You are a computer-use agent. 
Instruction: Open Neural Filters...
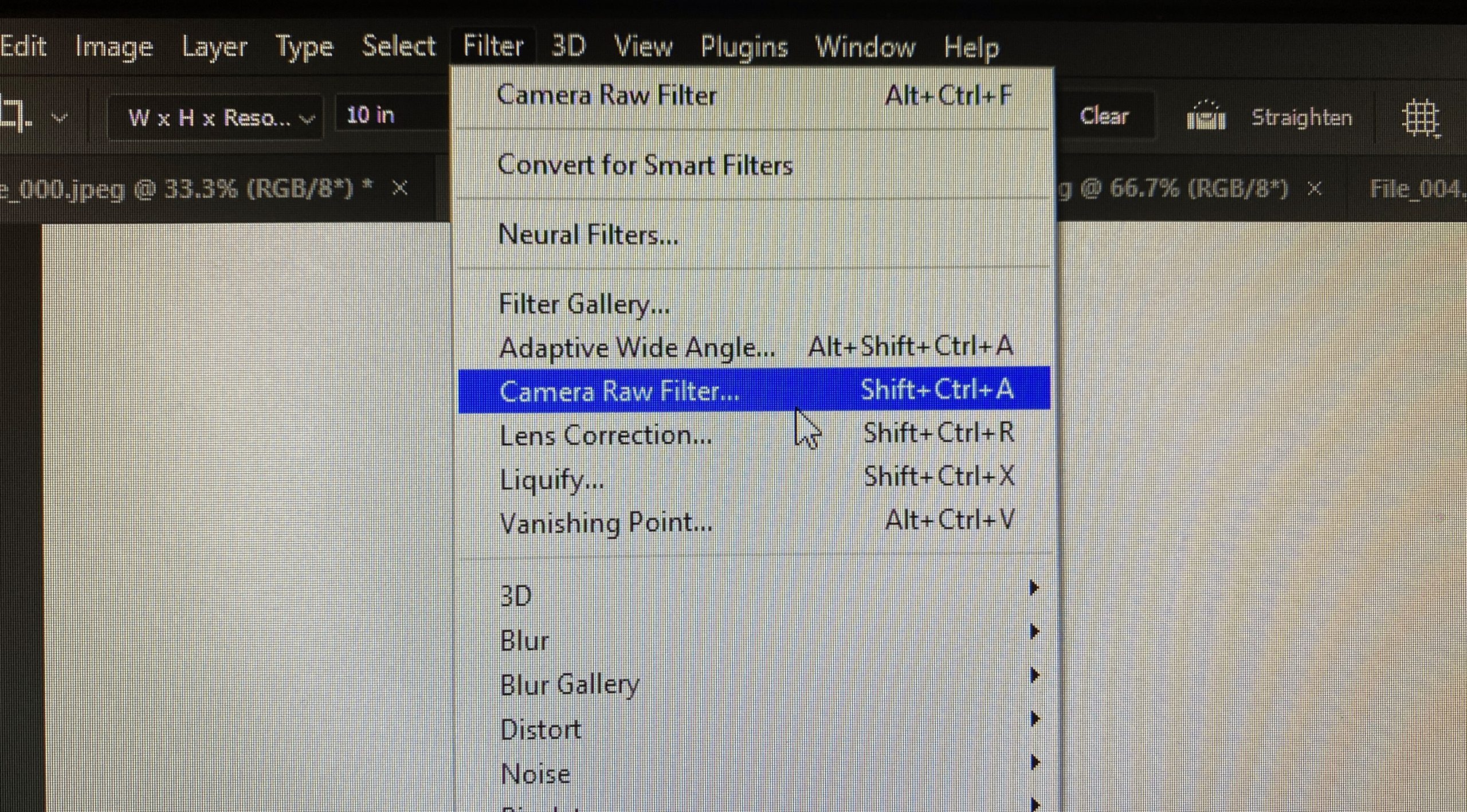754,234
